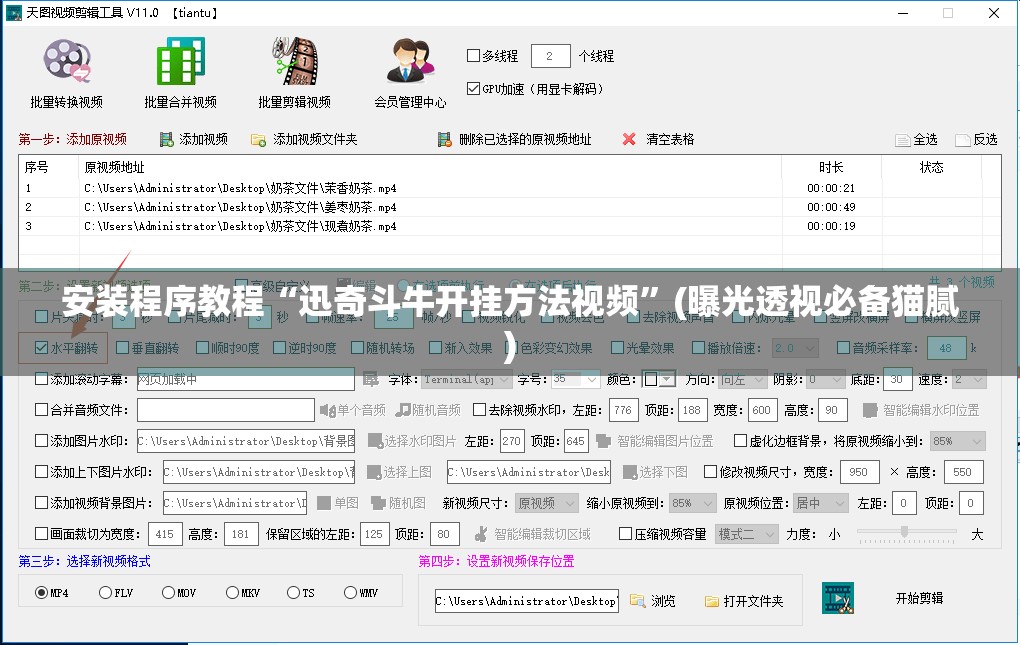The image size is (1020, 645).
Task: Enable 多线程 checkbox
Action: click(474, 56)
